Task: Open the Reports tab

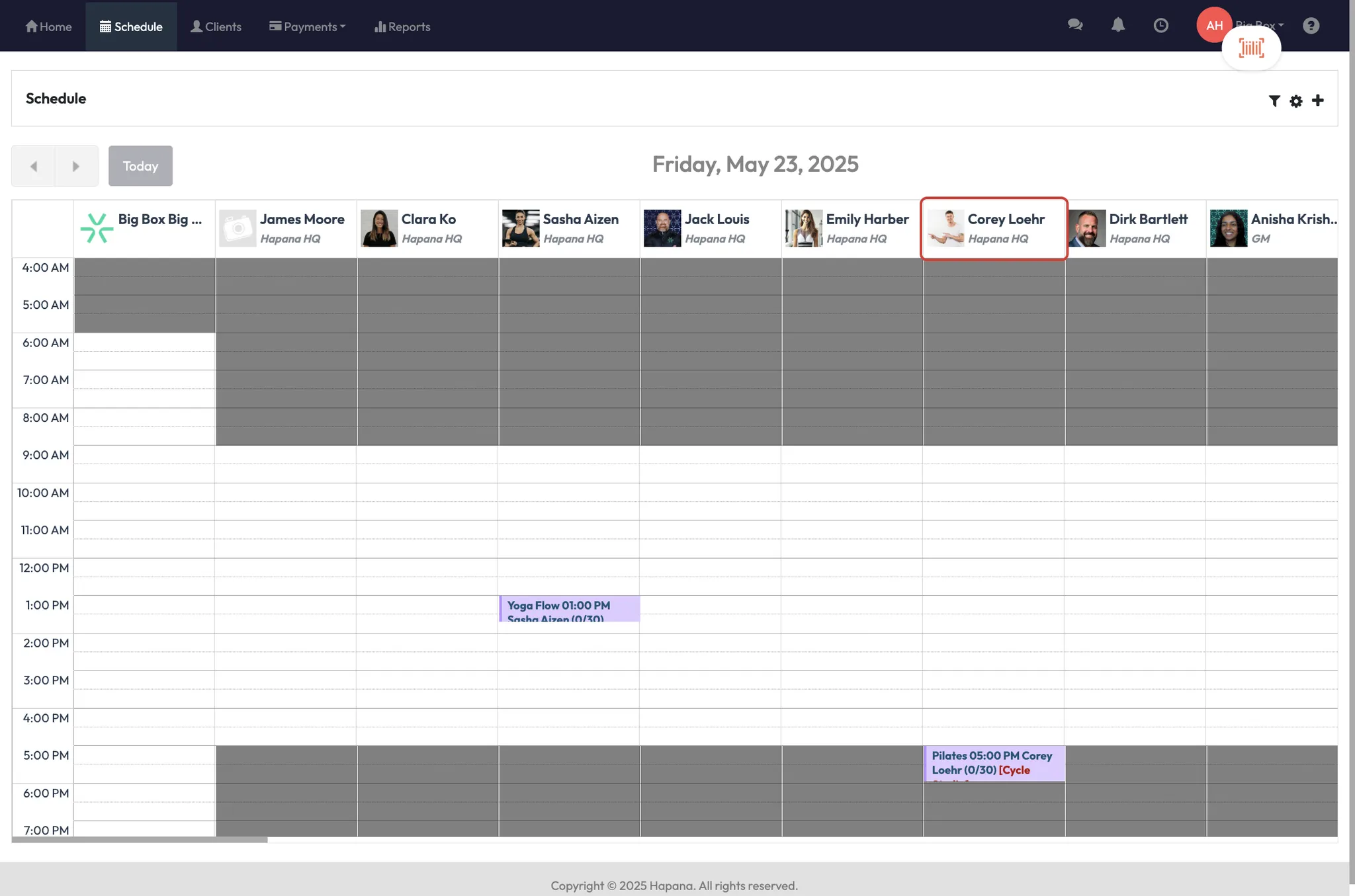Action: coord(402,26)
